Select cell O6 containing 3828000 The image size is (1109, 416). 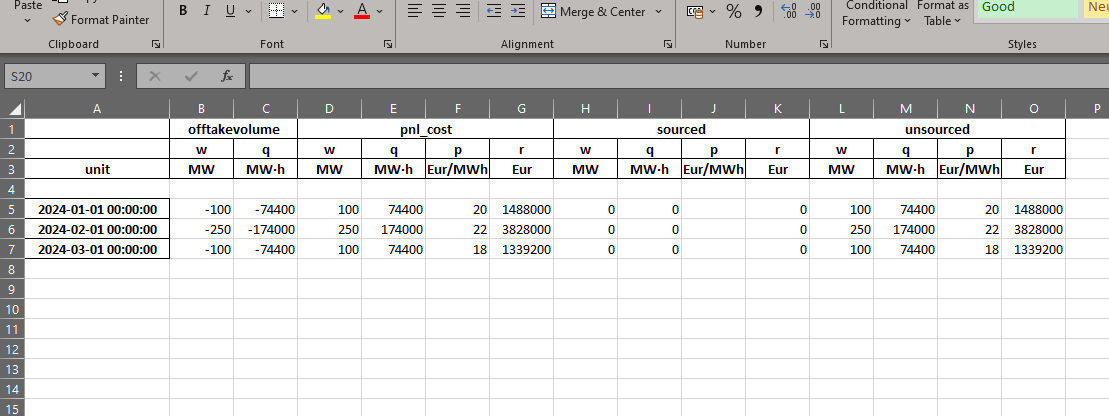tap(1033, 229)
